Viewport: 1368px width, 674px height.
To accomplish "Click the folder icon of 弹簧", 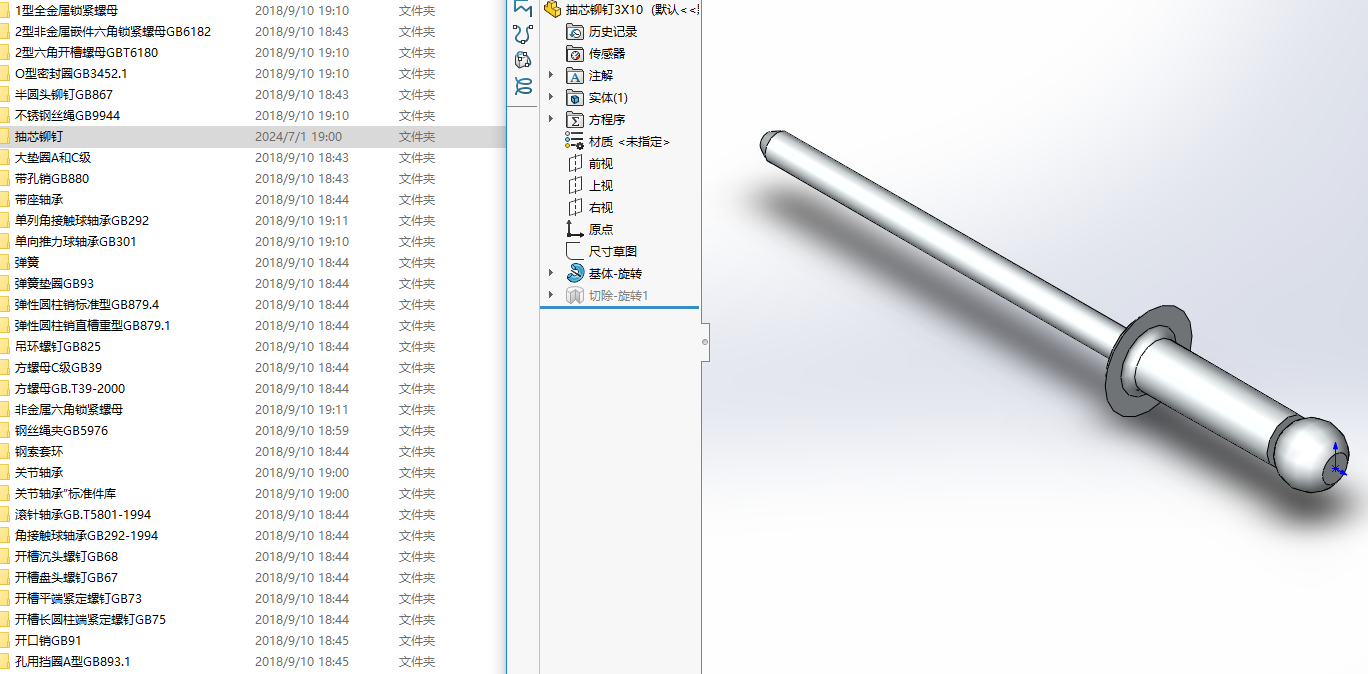I will coord(4,263).
